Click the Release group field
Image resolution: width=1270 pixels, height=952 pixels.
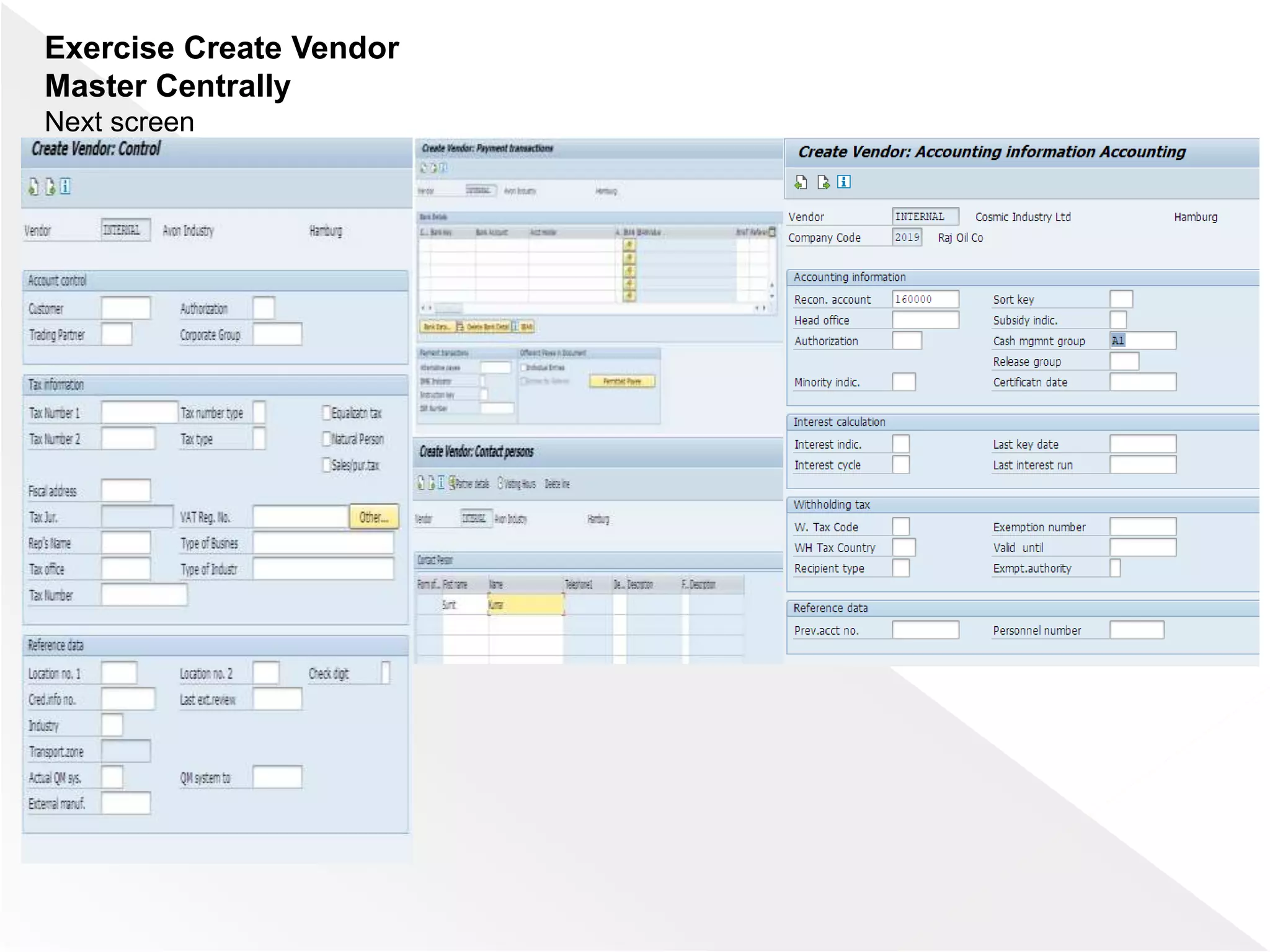pos(1124,361)
